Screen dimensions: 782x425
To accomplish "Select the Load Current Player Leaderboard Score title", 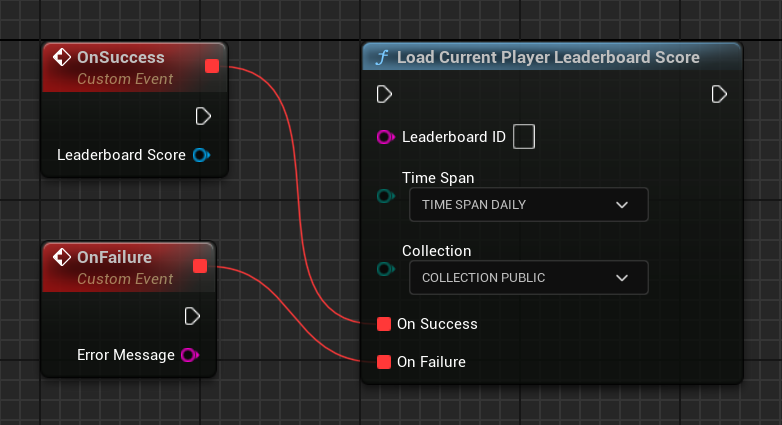I will click(548, 57).
